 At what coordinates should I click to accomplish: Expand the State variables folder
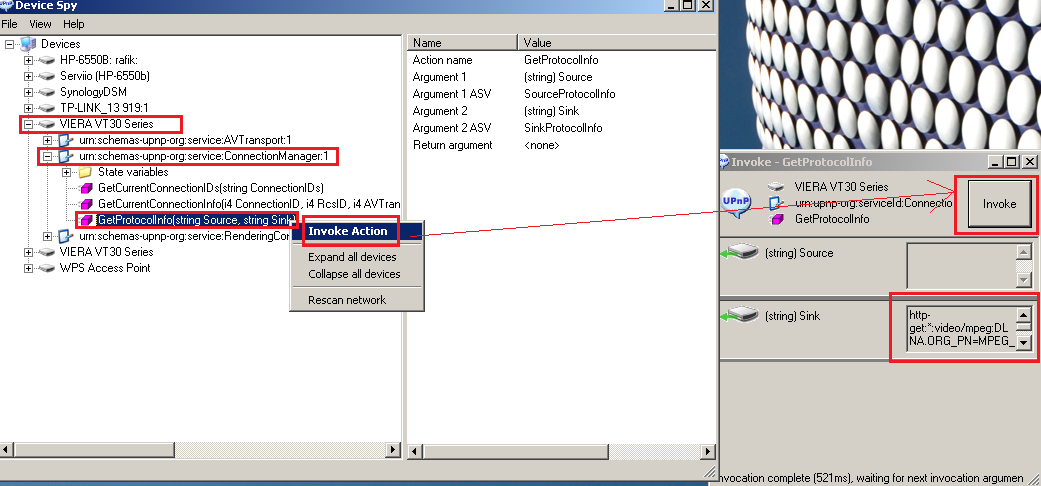67,172
